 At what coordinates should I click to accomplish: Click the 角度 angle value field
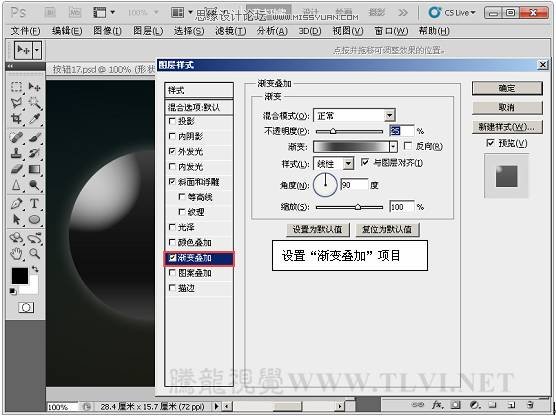click(x=354, y=185)
